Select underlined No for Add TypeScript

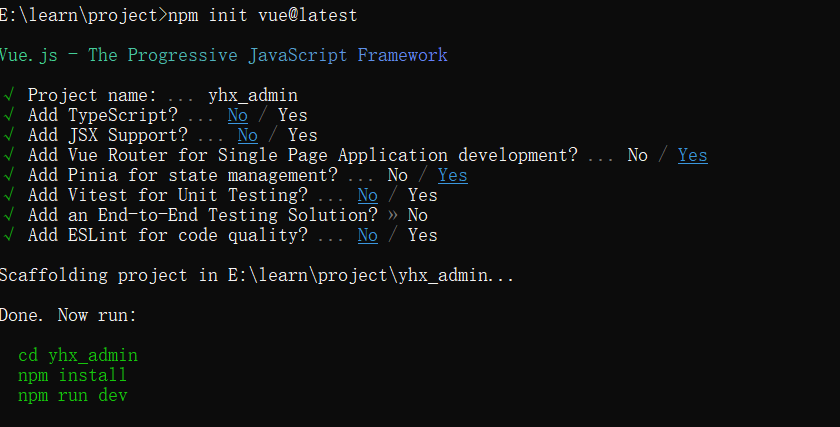(x=238, y=115)
